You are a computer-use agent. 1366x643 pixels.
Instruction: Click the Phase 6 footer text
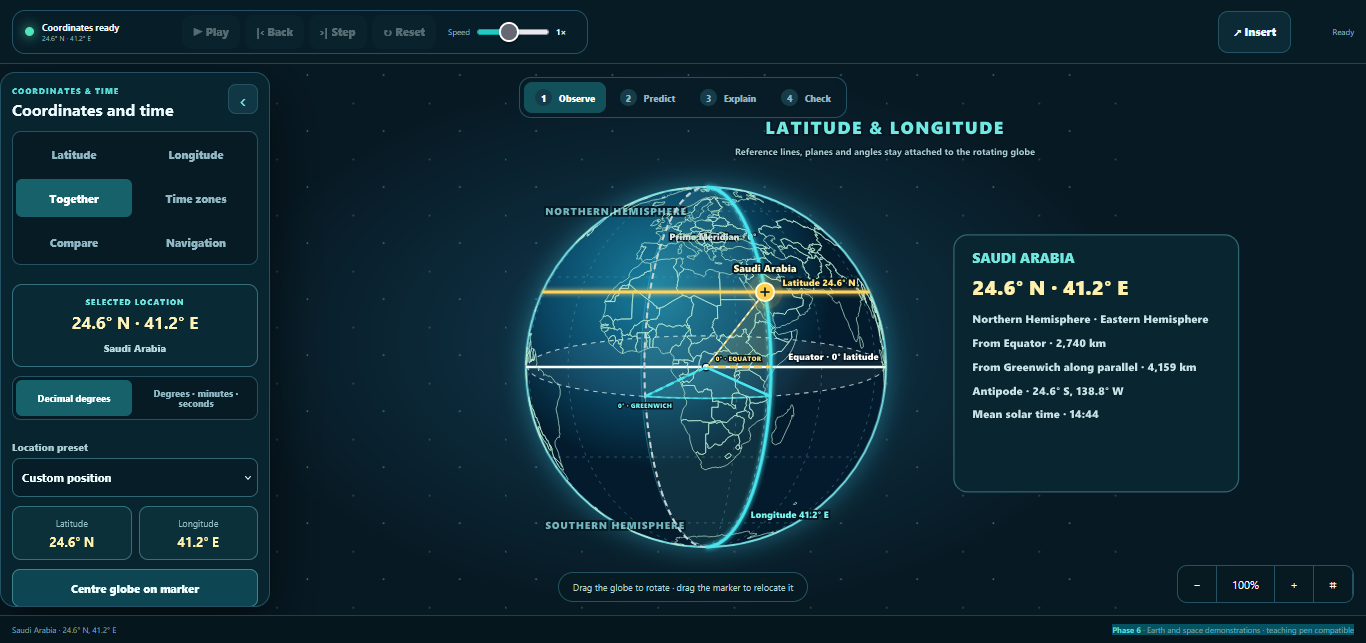(x=1232, y=630)
